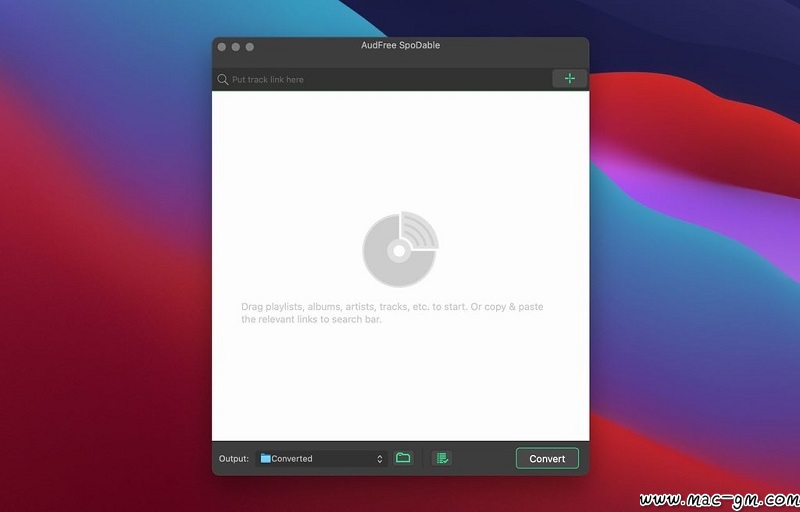The height and width of the screenshot is (512, 800).
Task: Open output folder via green folder icon
Action: (x=403, y=458)
